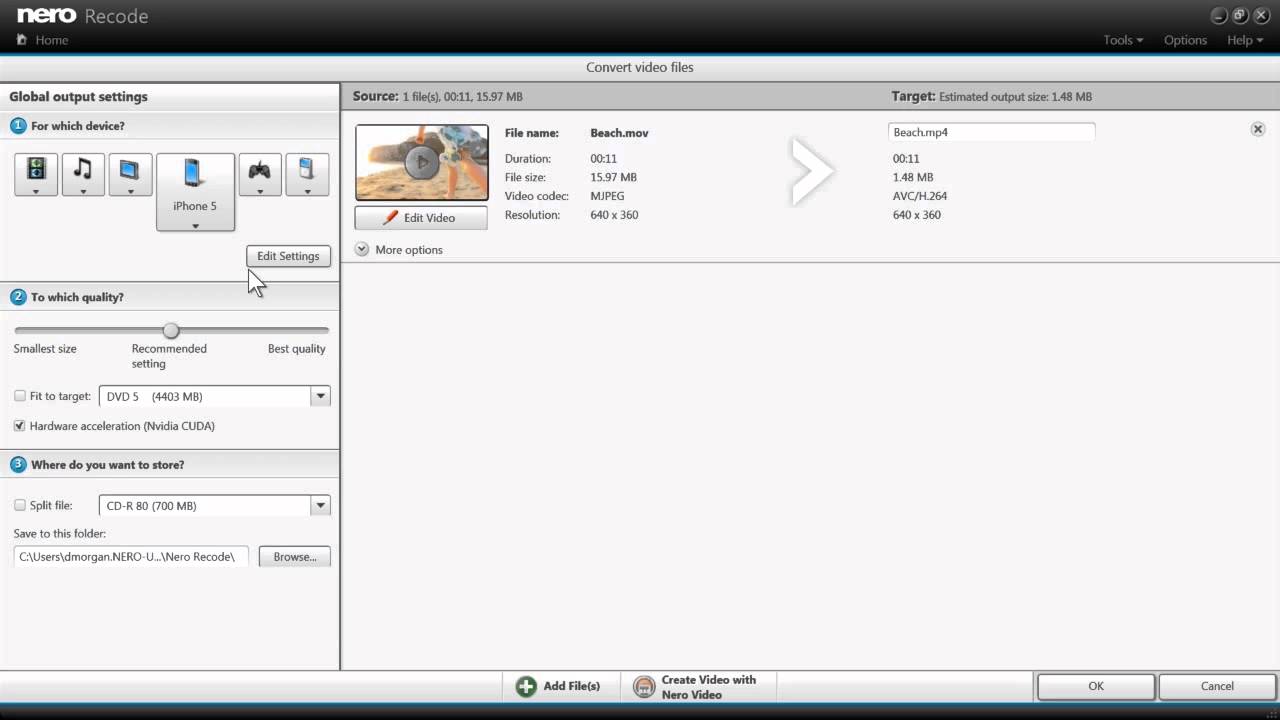Click the Beach.mp4 output name field
This screenshot has height=720, width=1280.
[991, 132]
